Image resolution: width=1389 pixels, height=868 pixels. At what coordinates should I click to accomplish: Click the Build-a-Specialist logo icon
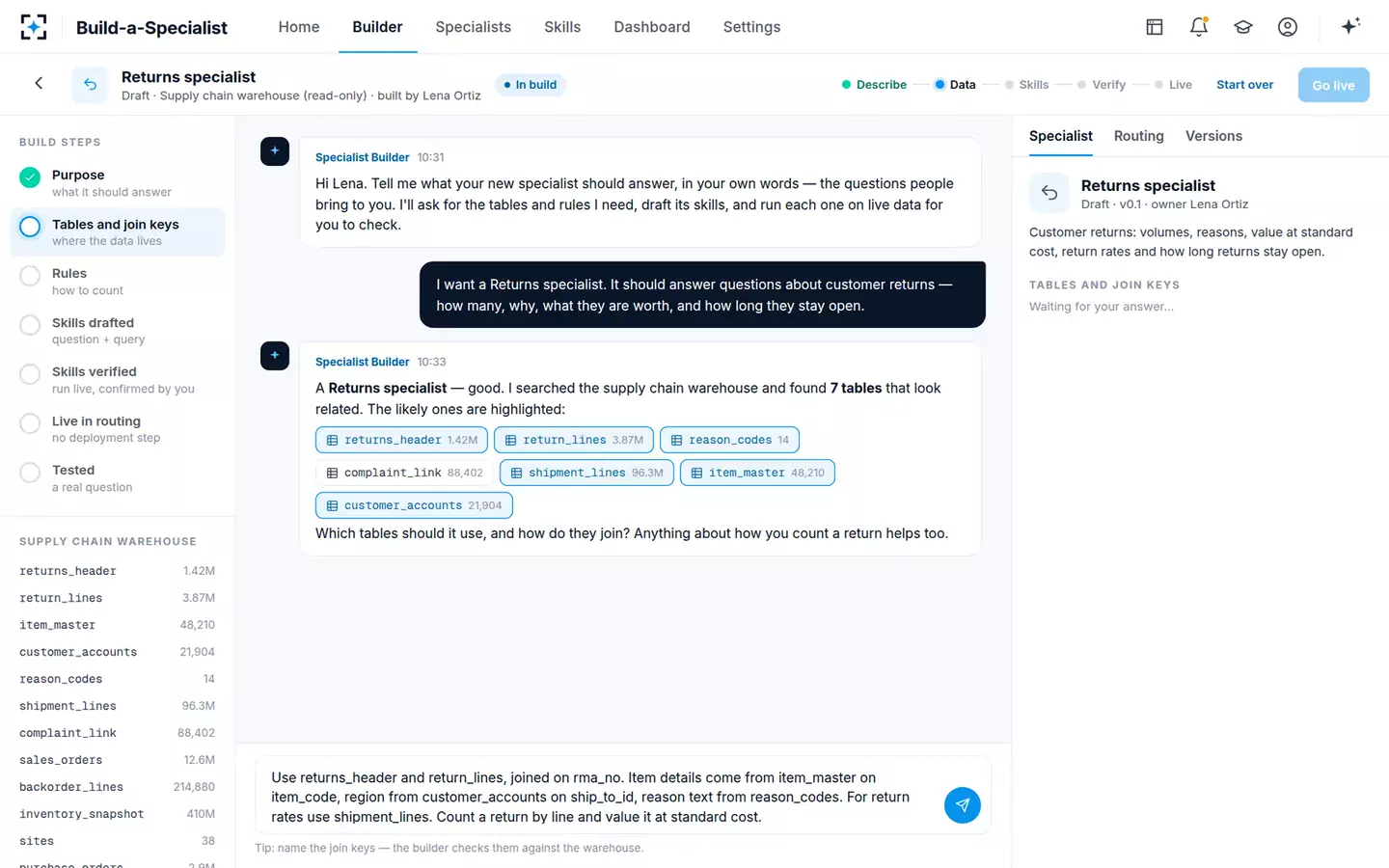click(x=34, y=27)
